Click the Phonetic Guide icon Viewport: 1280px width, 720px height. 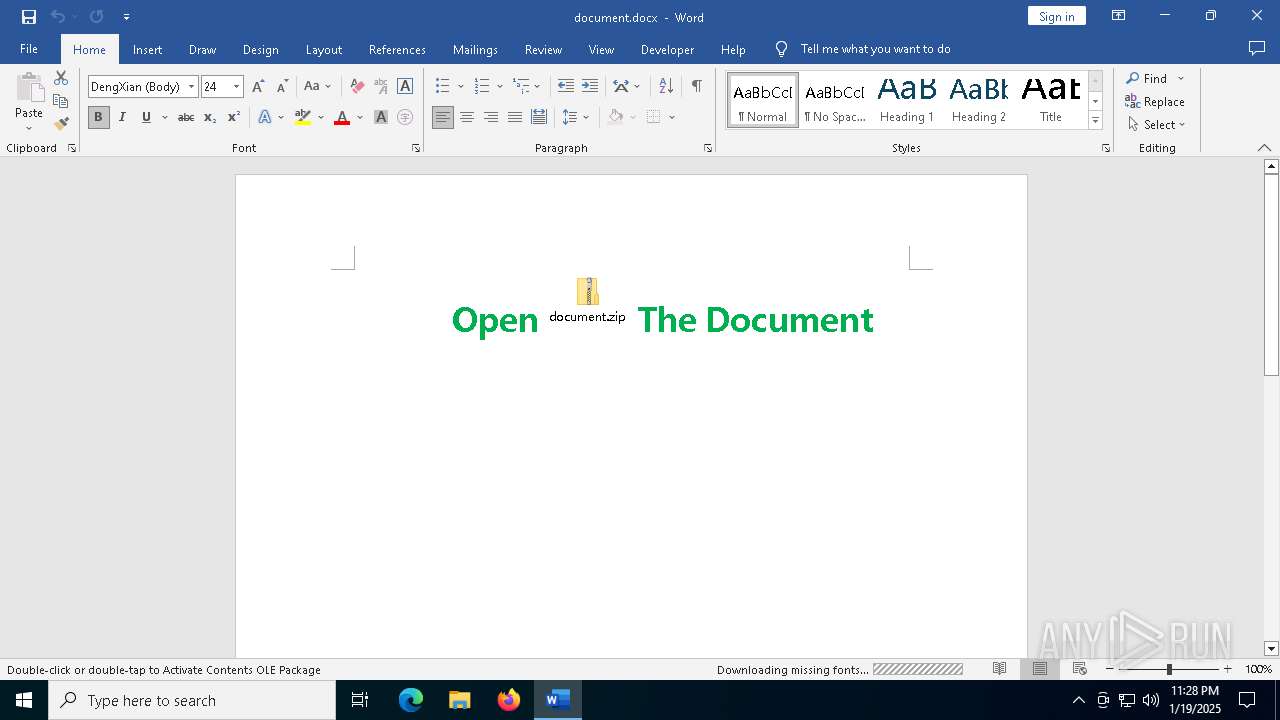(381, 86)
